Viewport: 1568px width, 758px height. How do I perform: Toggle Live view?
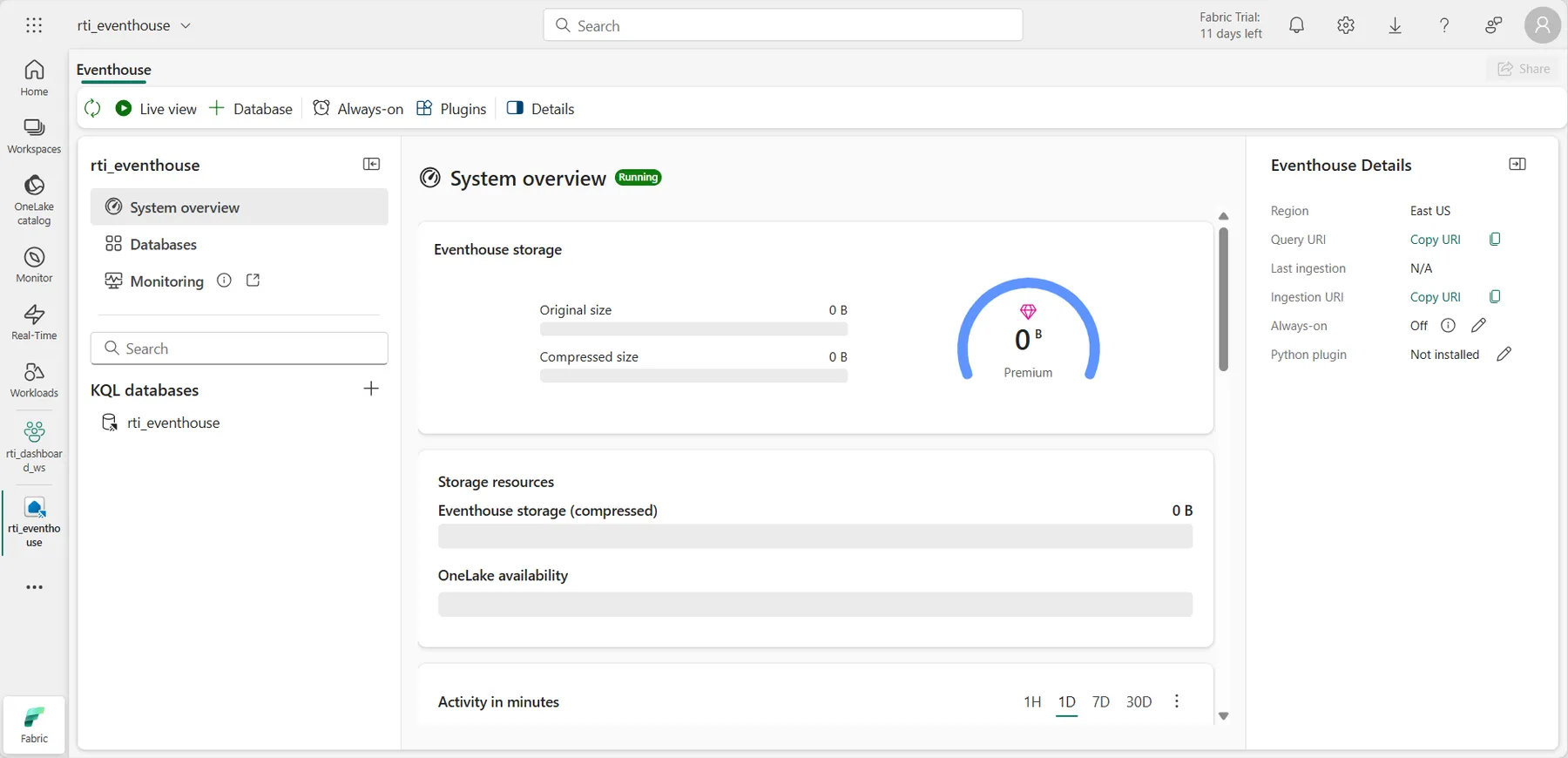pos(156,108)
